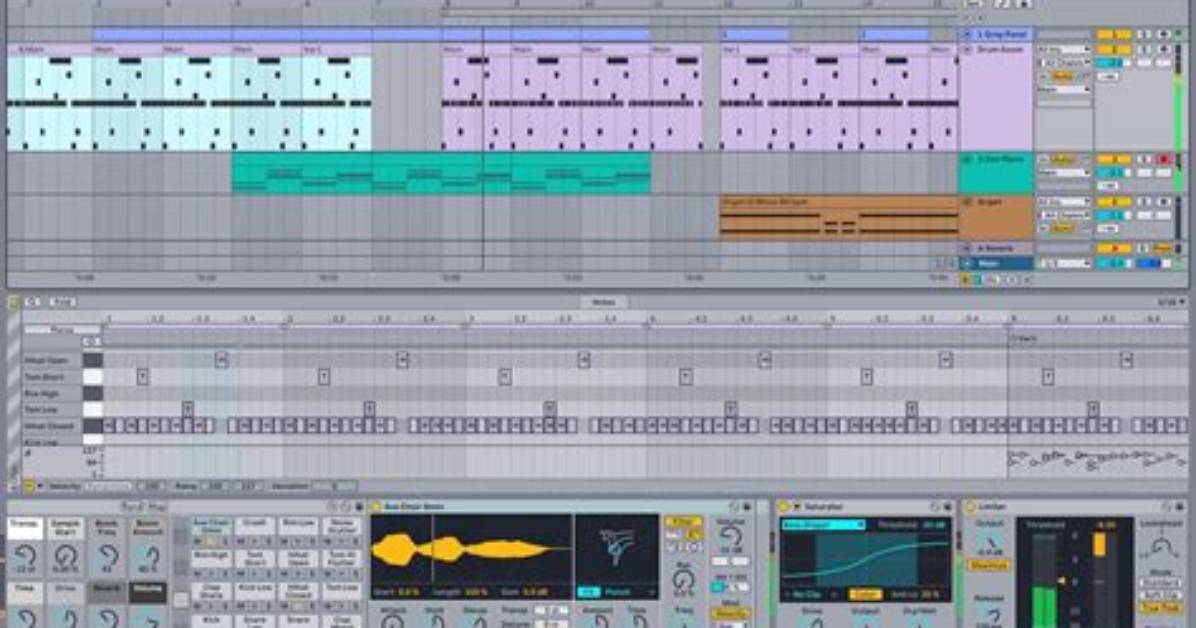Toggle the Saturator device activator
Screen dimensions: 1196x628
783,507
